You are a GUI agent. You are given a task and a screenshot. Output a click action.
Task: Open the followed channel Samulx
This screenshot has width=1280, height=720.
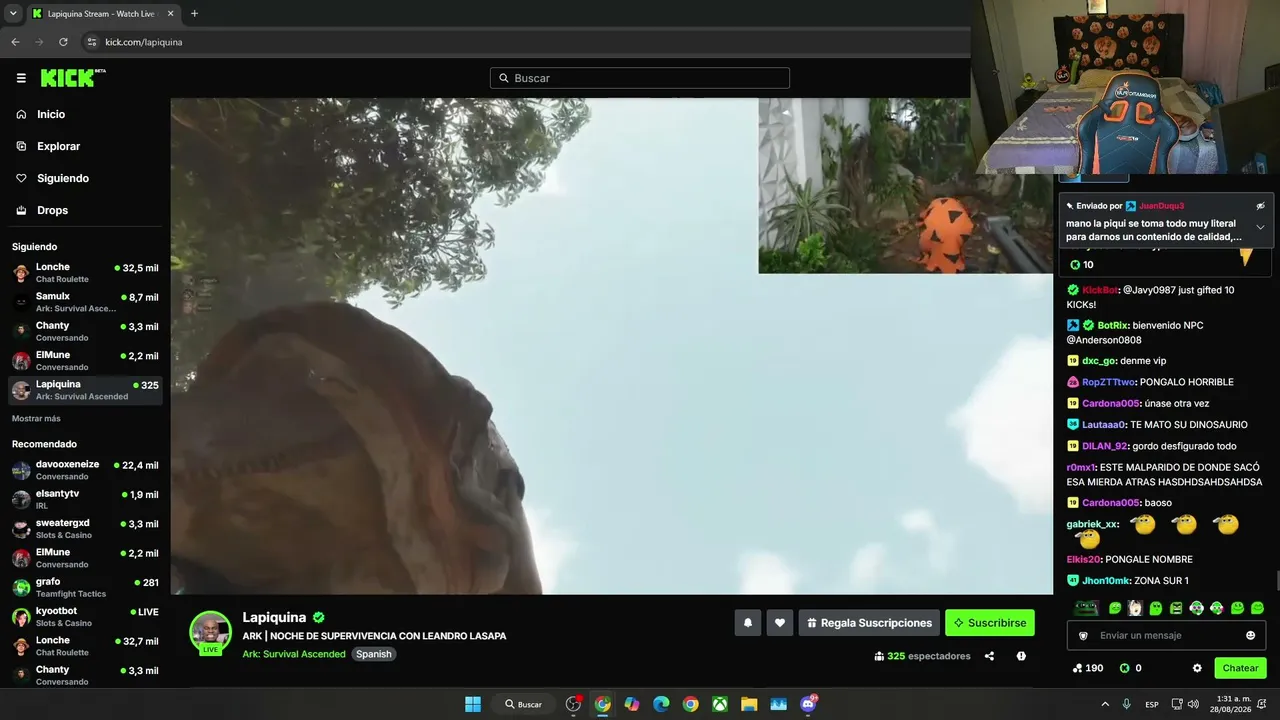tap(86, 302)
